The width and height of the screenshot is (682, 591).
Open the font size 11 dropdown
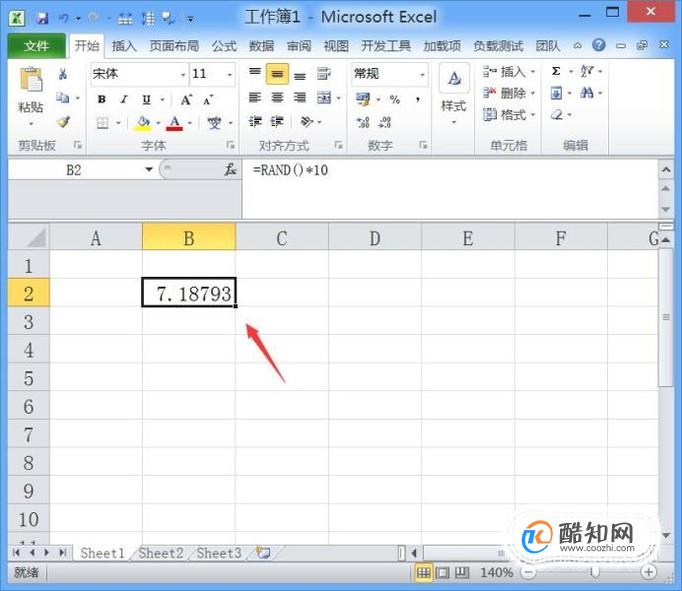pos(230,74)
